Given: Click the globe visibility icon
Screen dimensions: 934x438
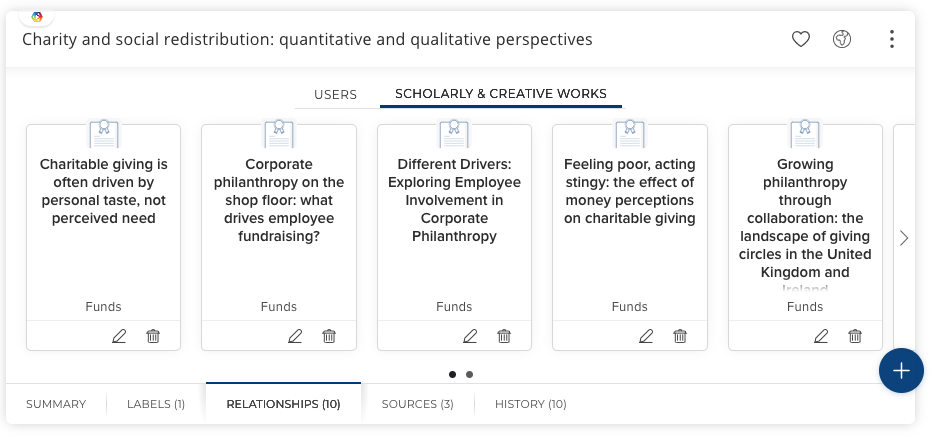Looking at the screenshot, I should pyautogui.click(x=842, y=40).
